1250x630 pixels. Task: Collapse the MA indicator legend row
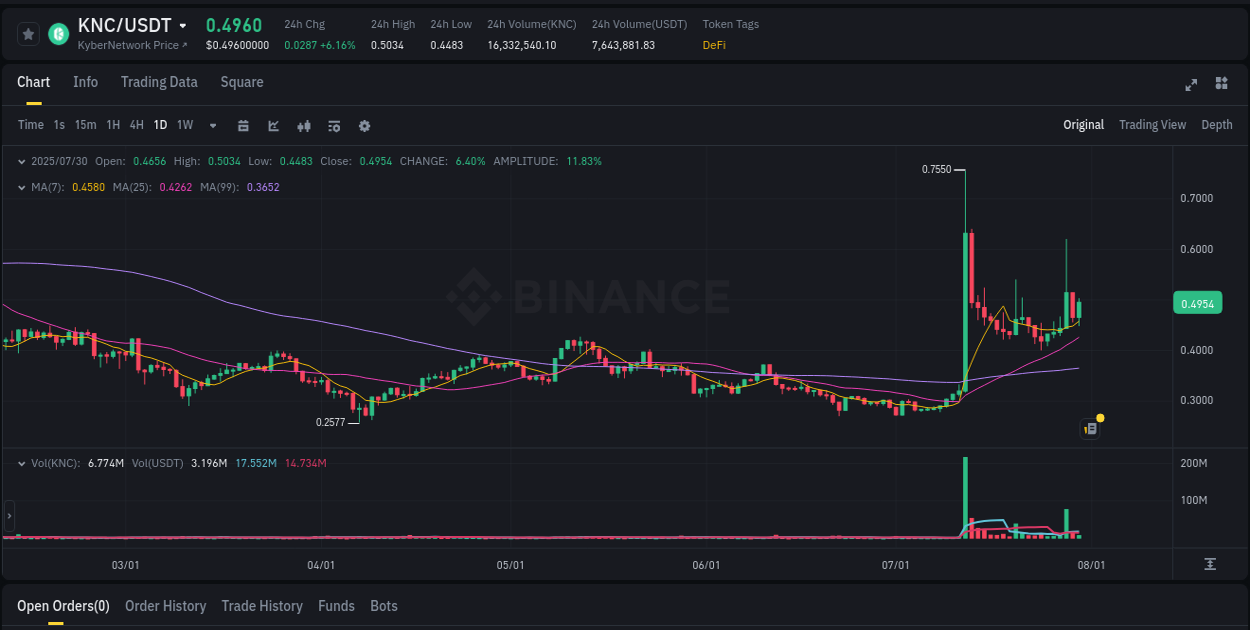click(20, 186)
